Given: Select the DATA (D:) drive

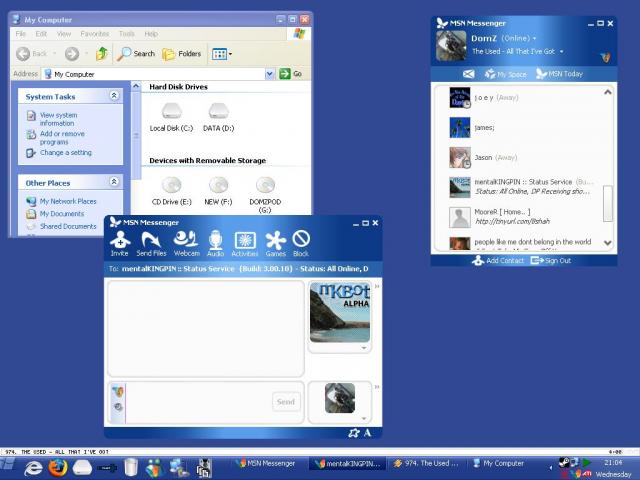Looking at the screenshot, I should (x=218, y=117).
